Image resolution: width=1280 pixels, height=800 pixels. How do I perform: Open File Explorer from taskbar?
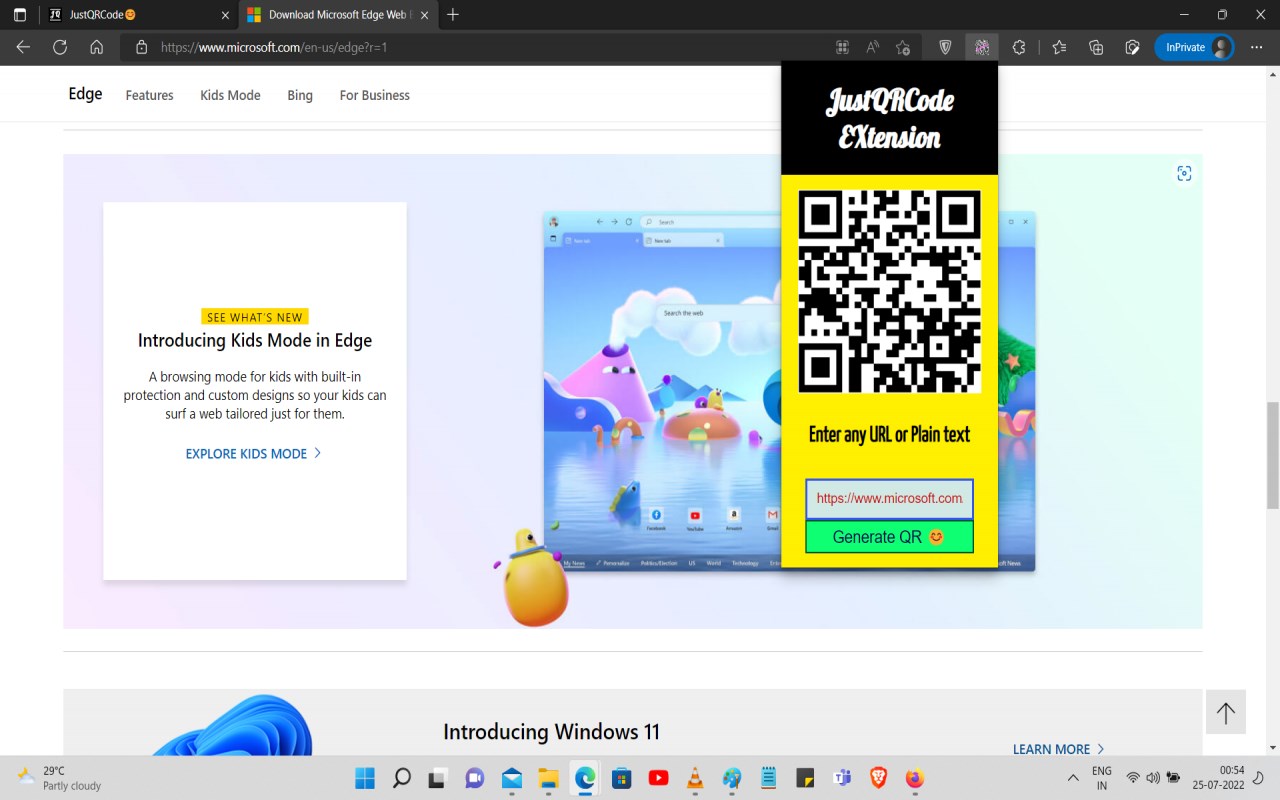click(x=547, y=778)
